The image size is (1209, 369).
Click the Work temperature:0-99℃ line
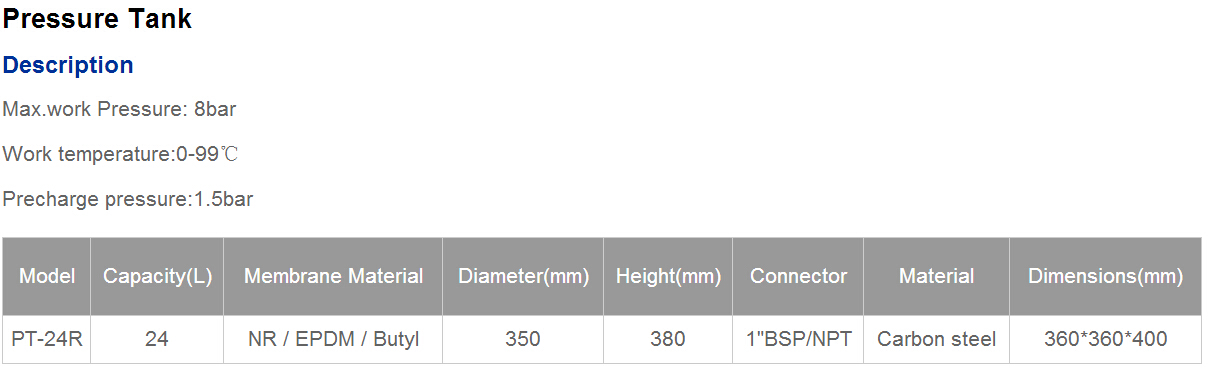pos(120,154)
